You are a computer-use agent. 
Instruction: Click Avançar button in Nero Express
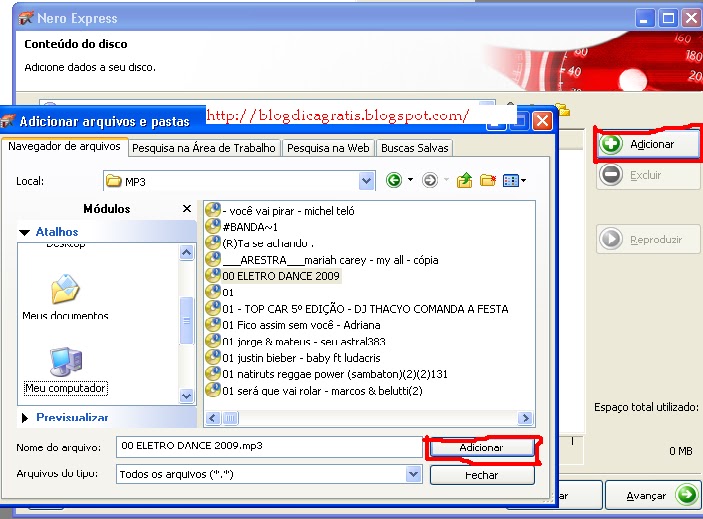point(653,495)
